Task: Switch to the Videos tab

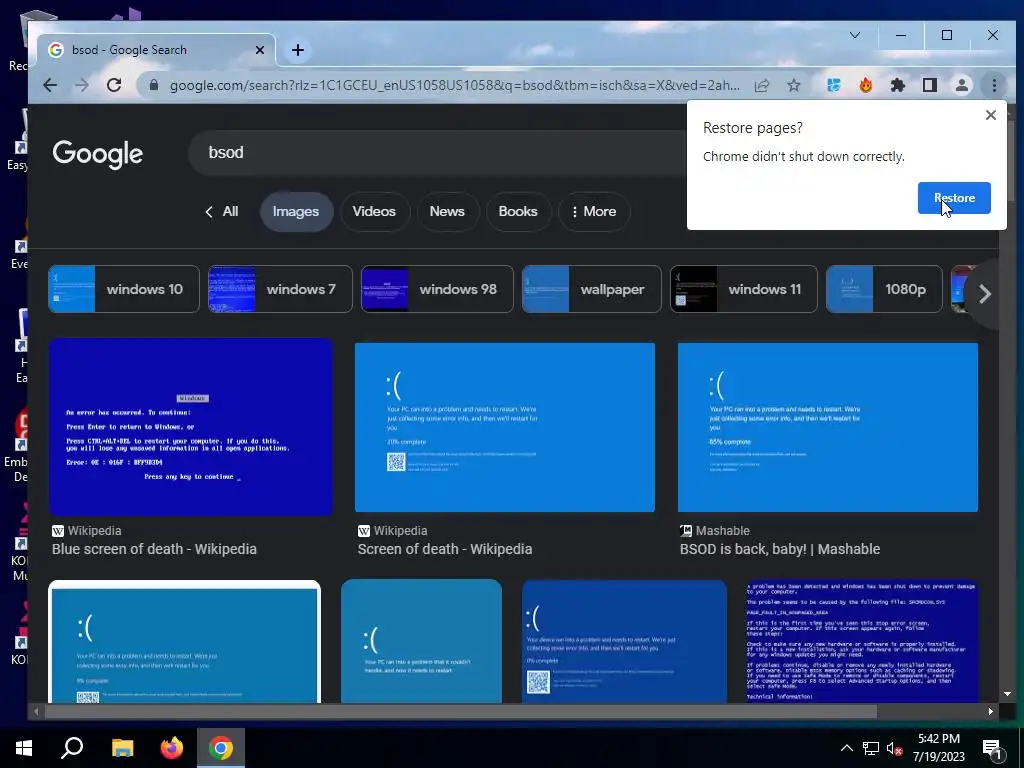Action: [374, 212]
